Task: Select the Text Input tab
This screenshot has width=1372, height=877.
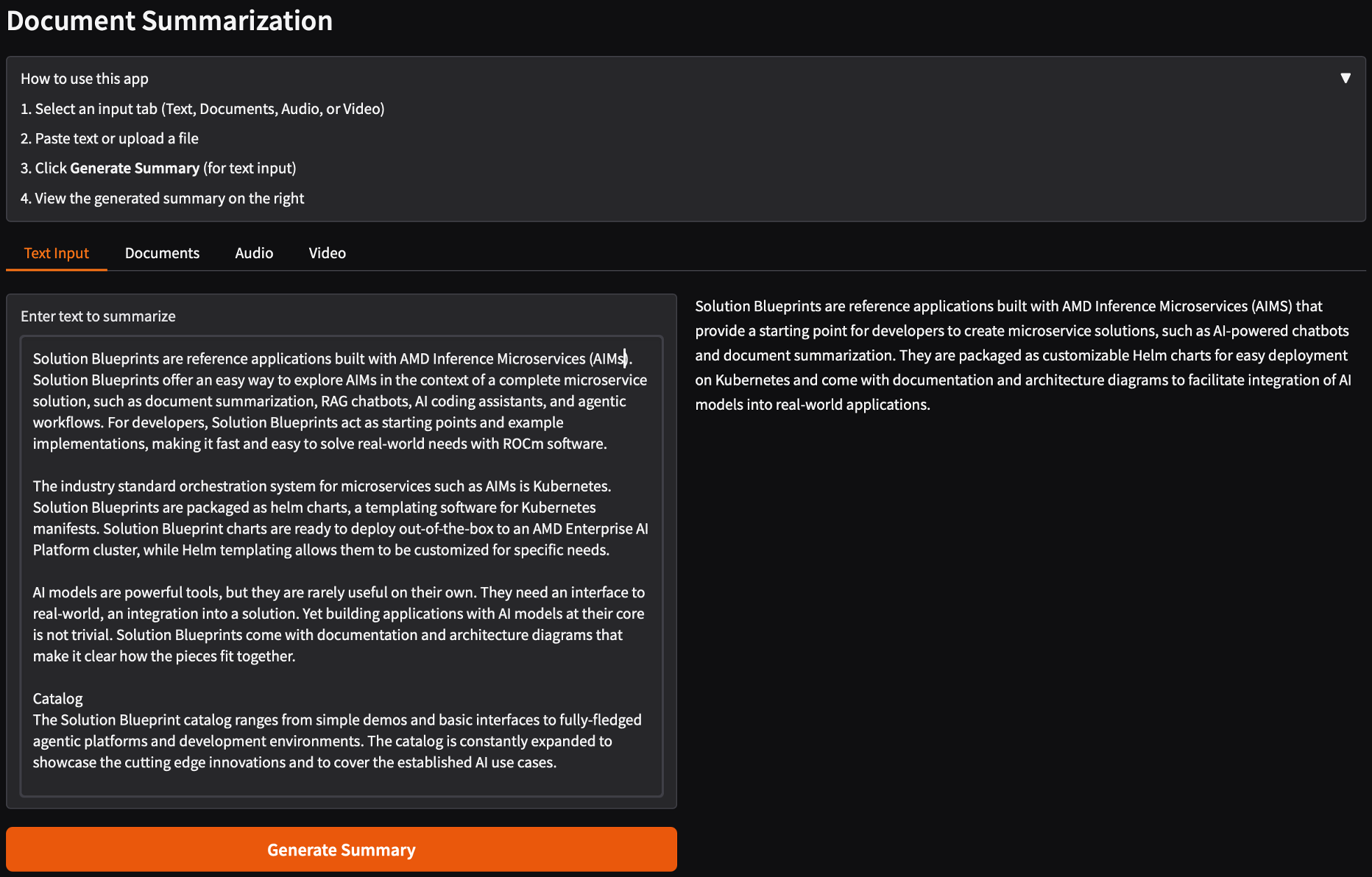Action: coord(57,253)
